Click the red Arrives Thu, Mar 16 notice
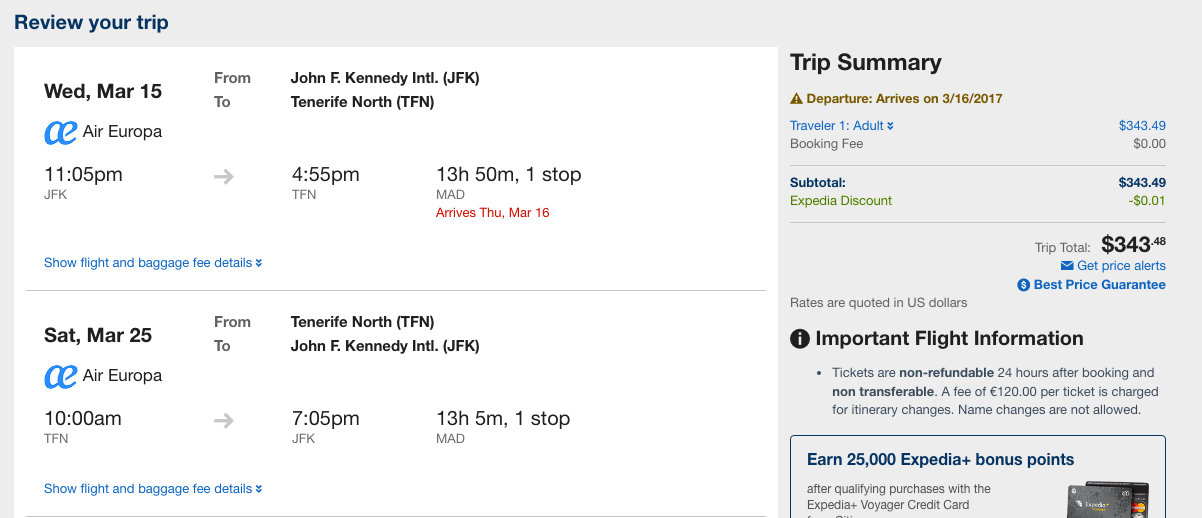This screenshot has width=1202, height=518. click(493, 213)
